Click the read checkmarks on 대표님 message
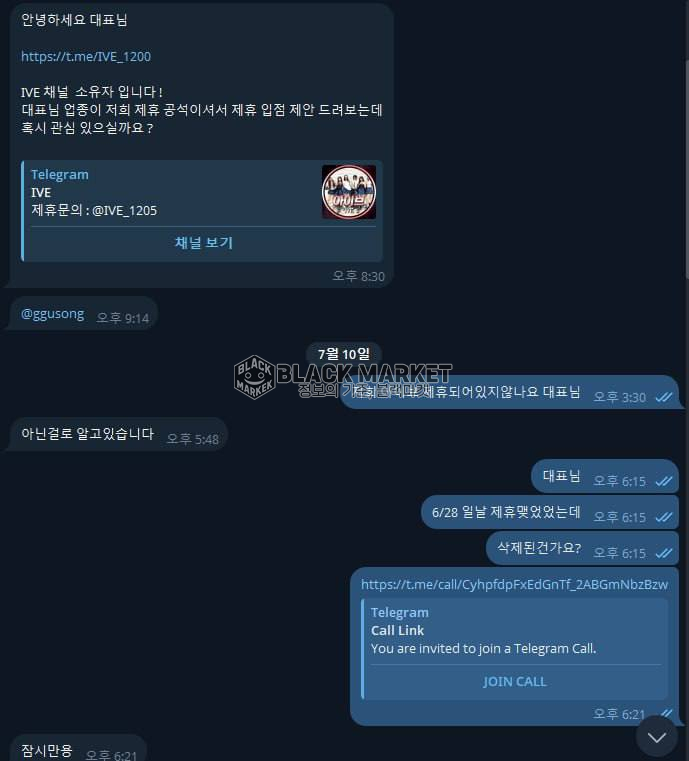The width and height of the screenshot is (689, 761). pos(663,481)
